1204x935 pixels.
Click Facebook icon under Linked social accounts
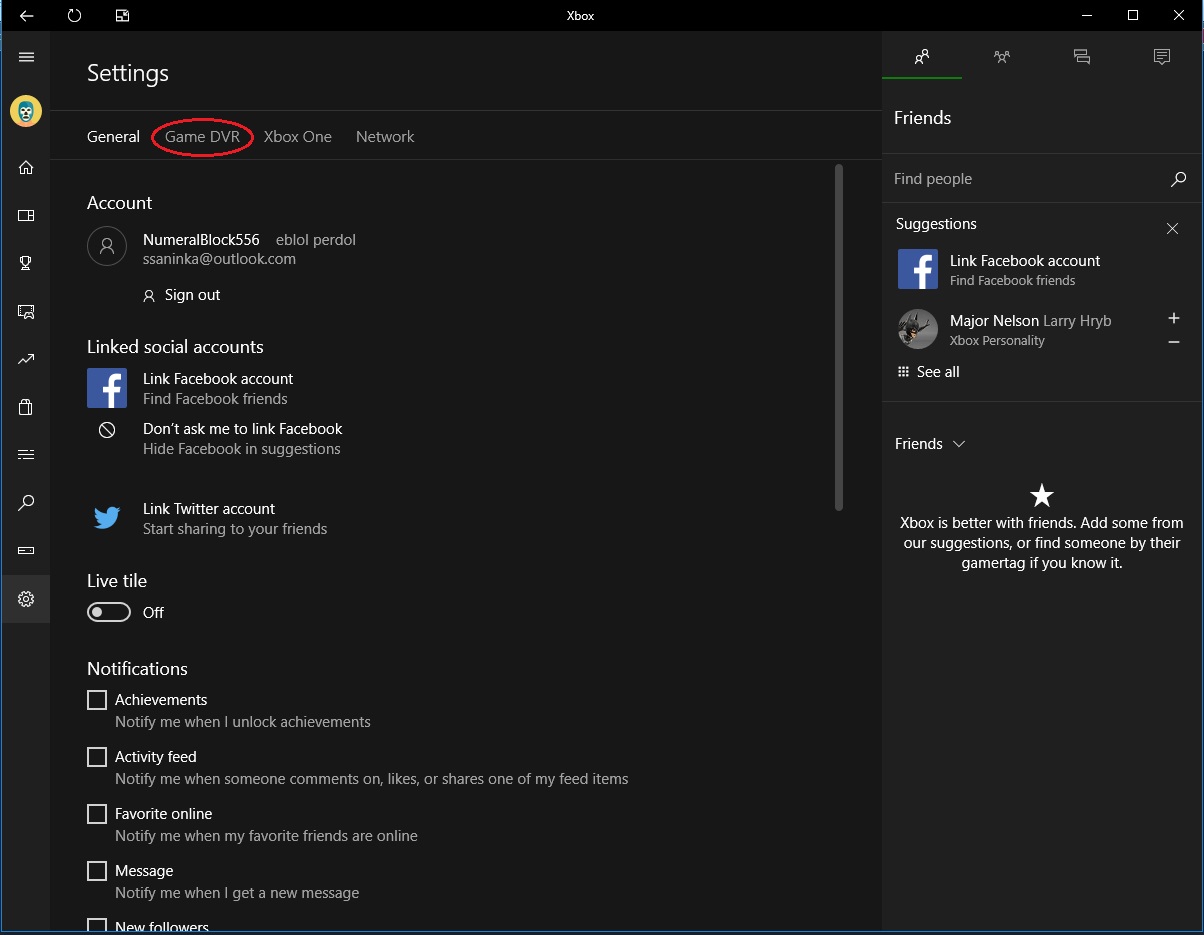pos(107,388)
